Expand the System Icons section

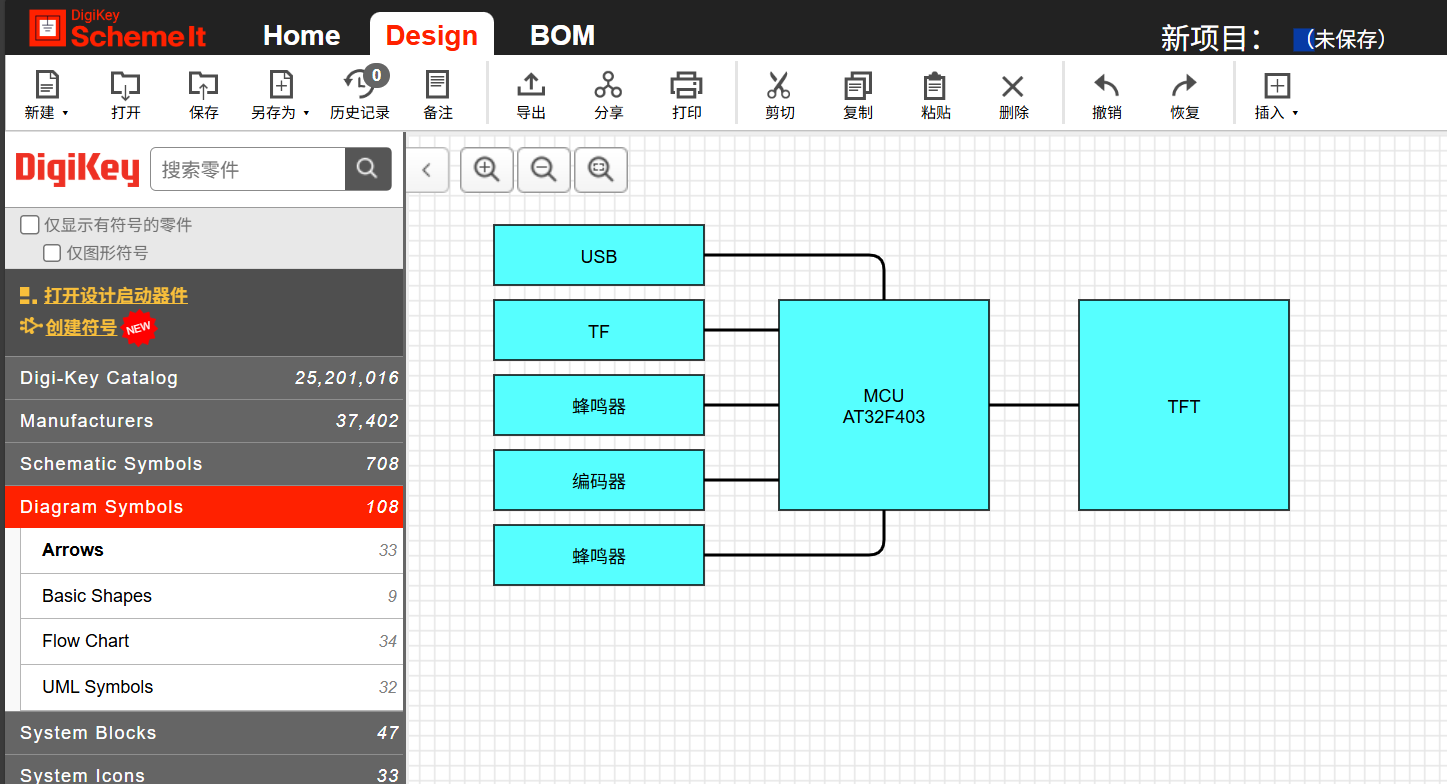204,770
